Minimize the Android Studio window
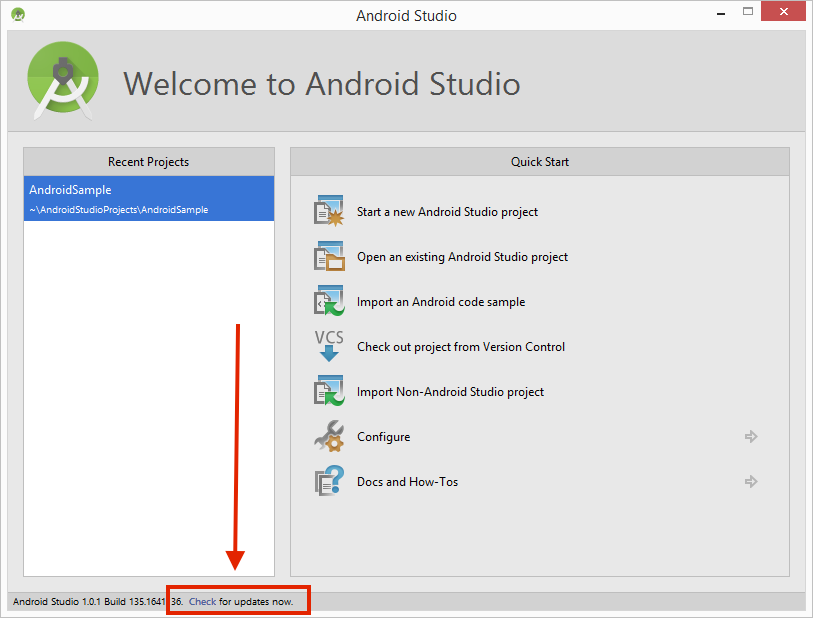Image resolution: width=813 pixels, height=618 pixels. [721, 12]
